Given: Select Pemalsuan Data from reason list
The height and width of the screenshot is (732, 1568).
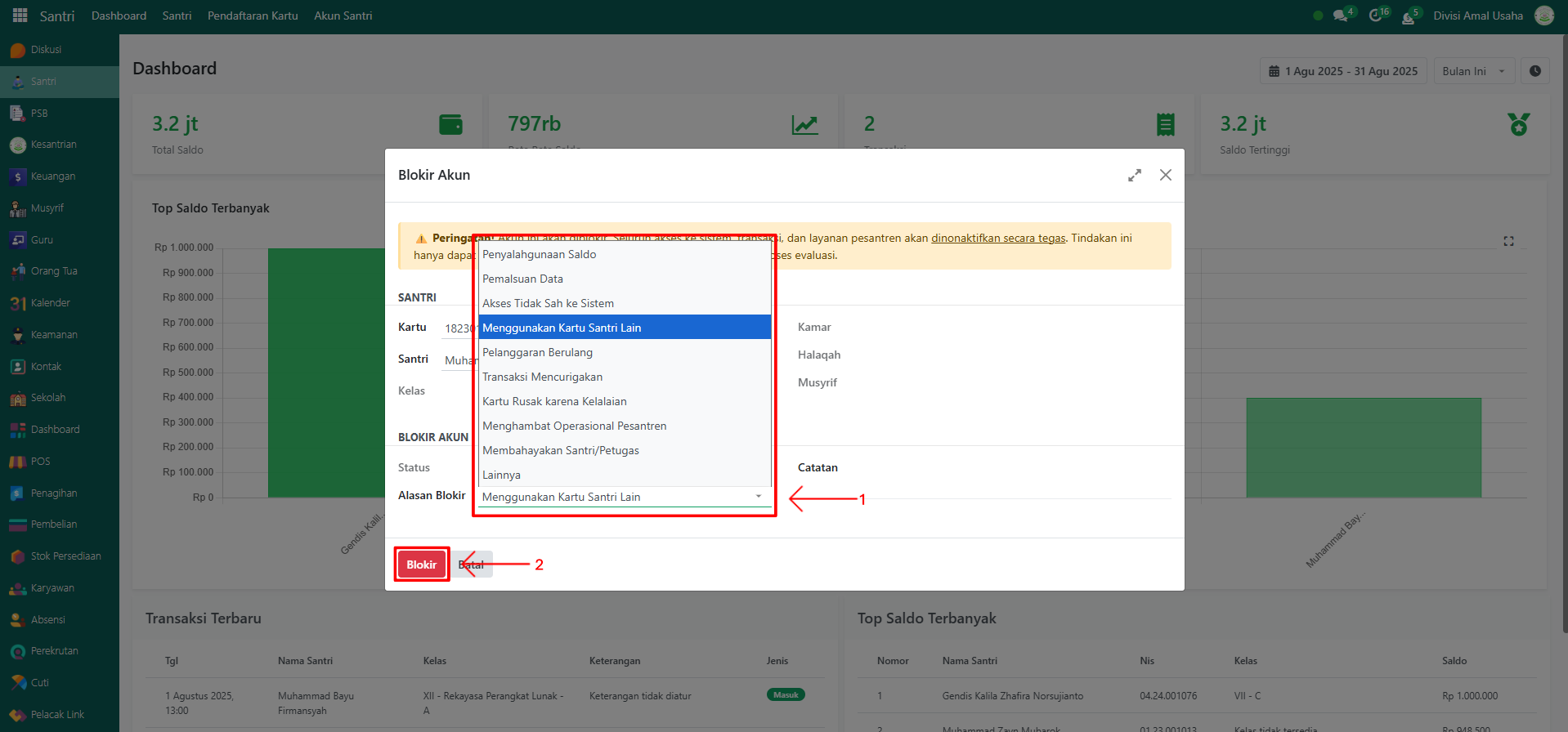Looking at the screenshot, I should point(522,279).
